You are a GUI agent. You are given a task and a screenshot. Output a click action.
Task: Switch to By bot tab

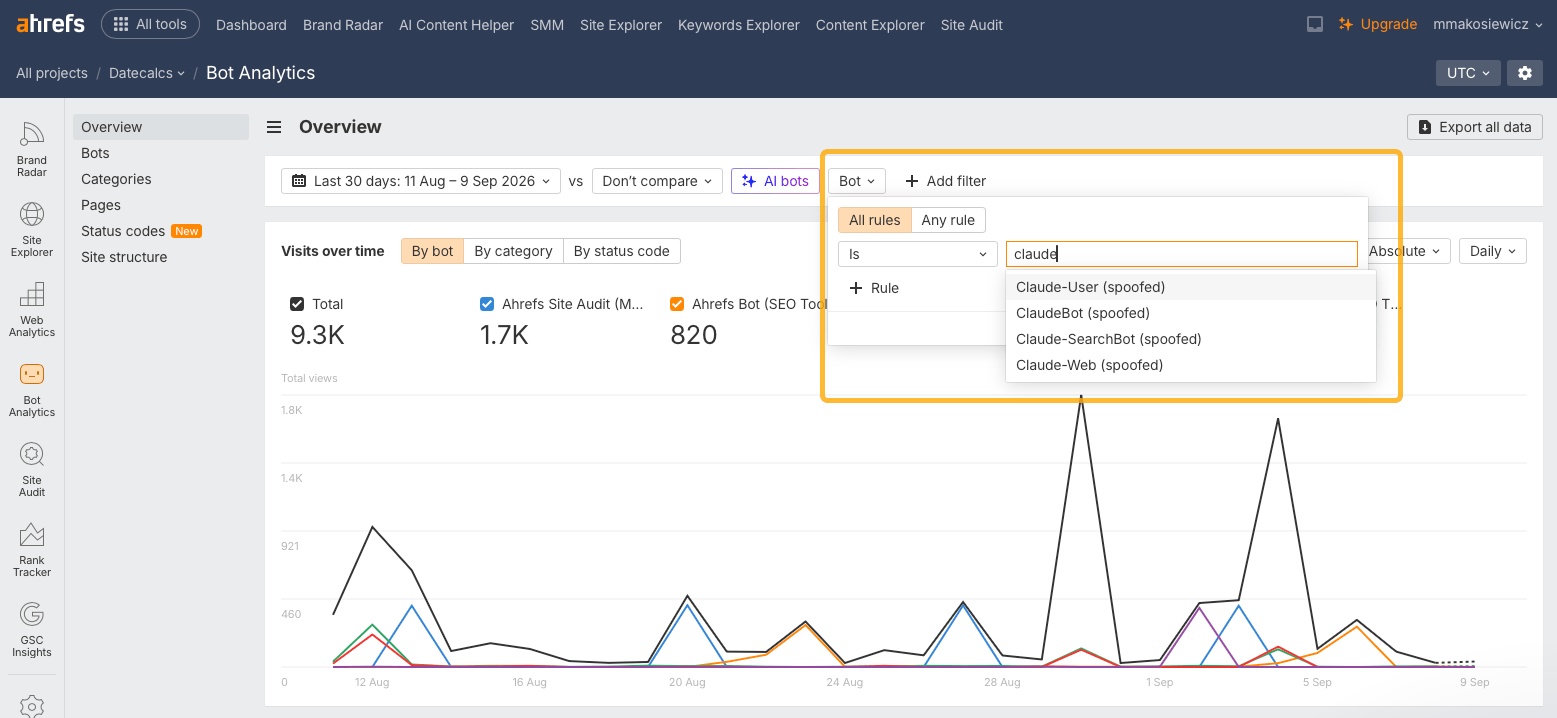[x=432, y=251]
